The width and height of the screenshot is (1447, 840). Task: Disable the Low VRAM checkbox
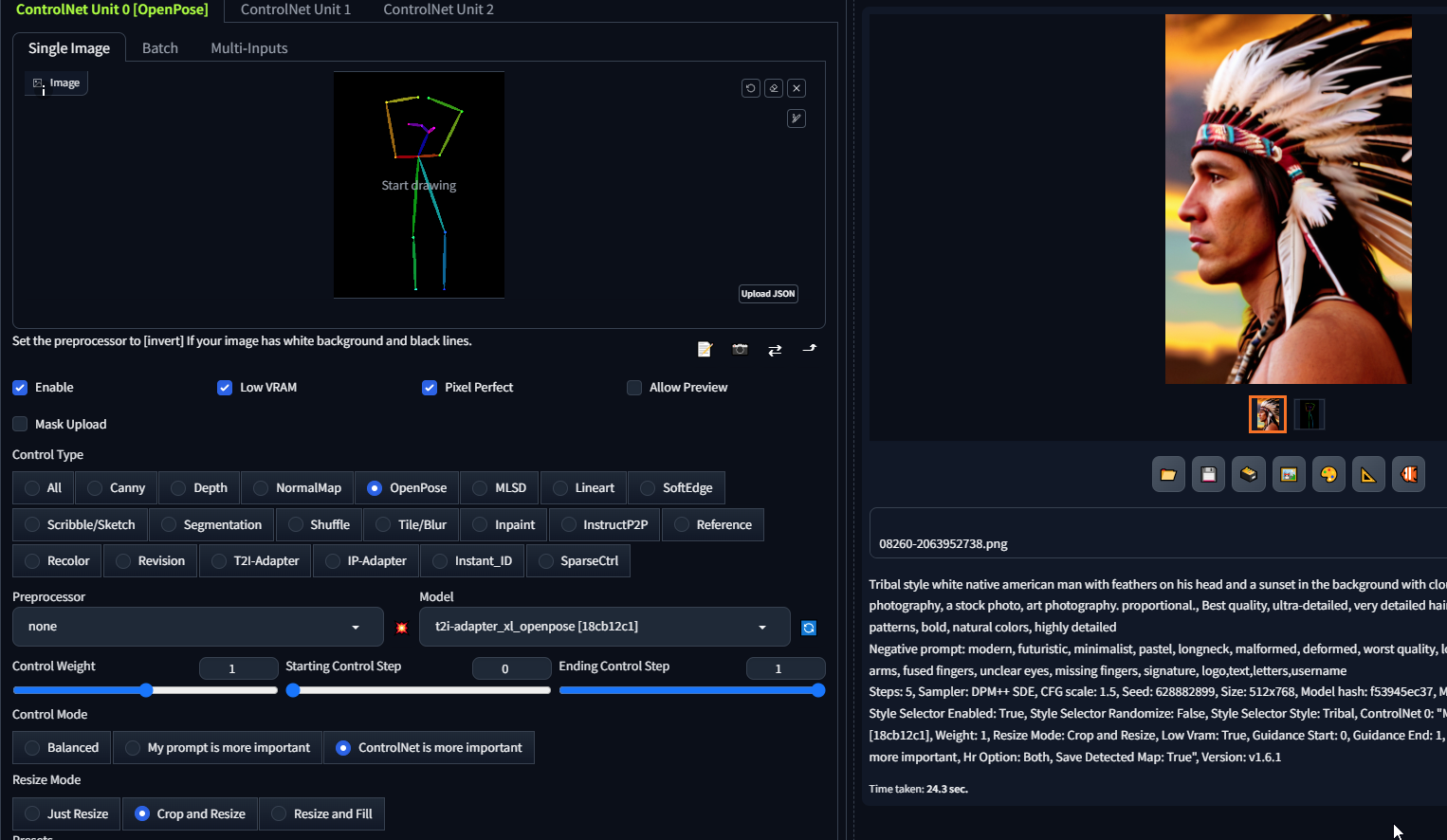click(x=225, y=387)
